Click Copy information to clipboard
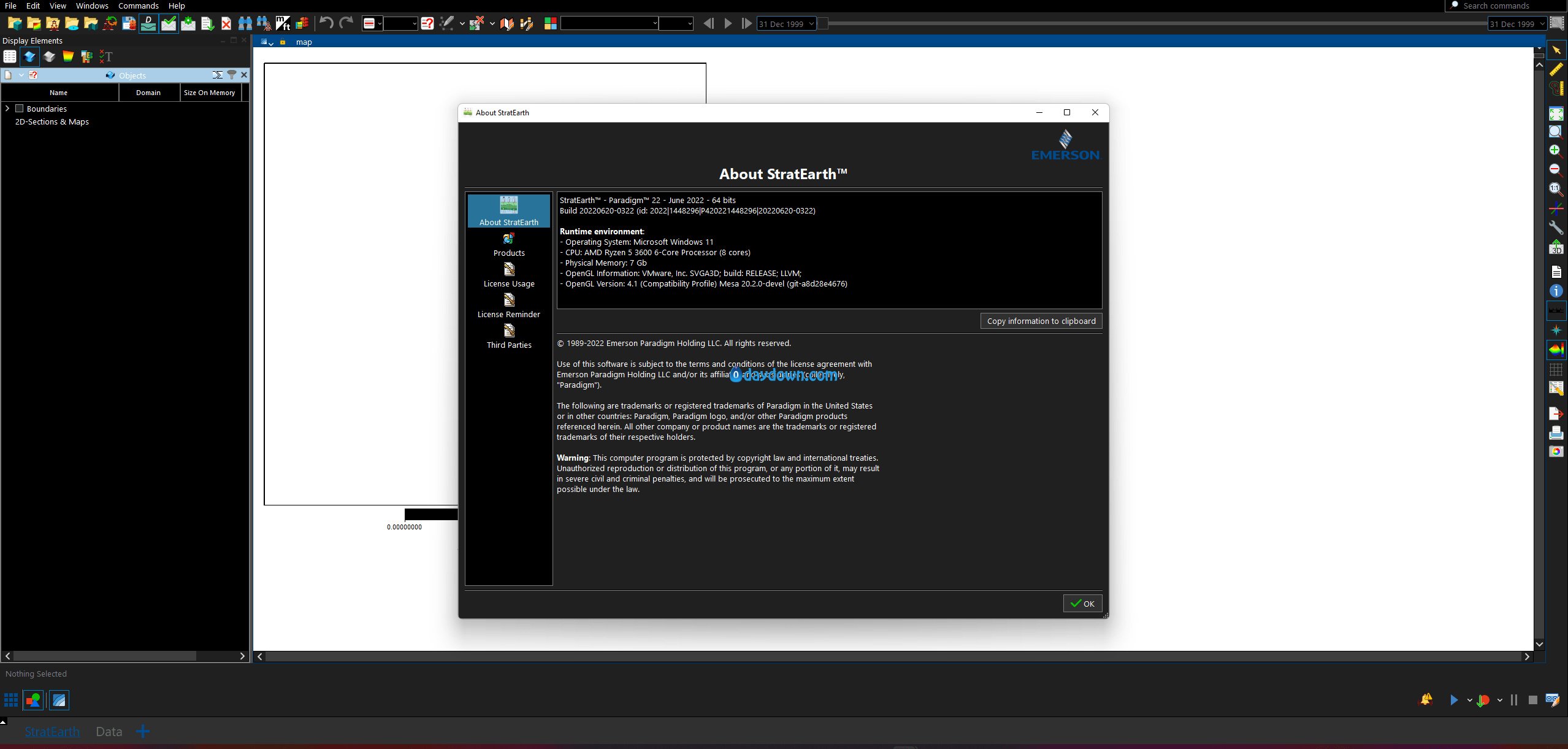This screenshot has height=749, width=1568. click(1041, 321)
